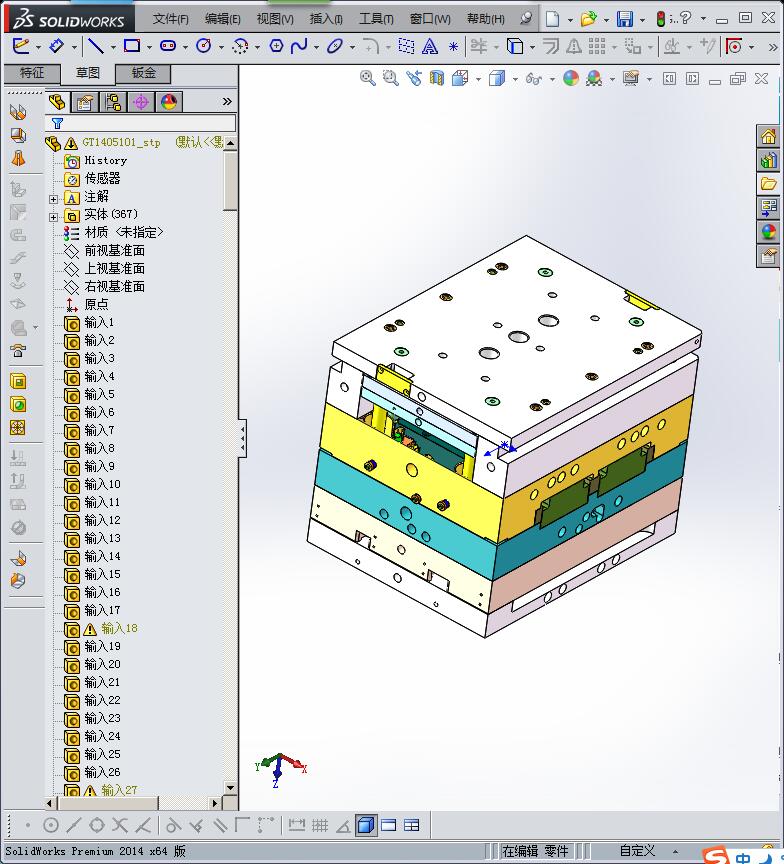Open the Spline tool dropdown arrow
784x864 pixels.
point(316,47)
